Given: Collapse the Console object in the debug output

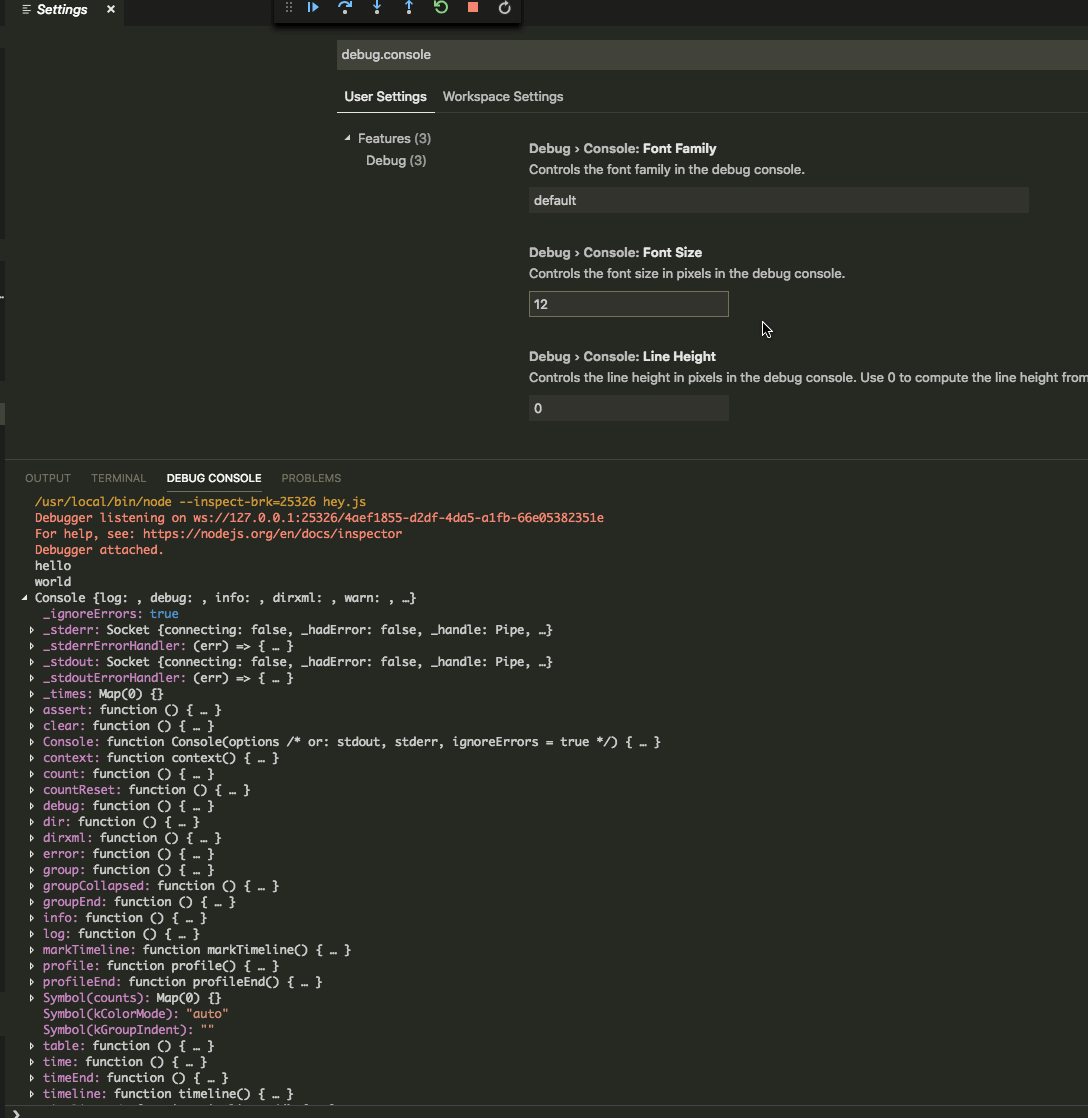Looking at the screenshot, I should pyautogui.click(x=24, y=597).
